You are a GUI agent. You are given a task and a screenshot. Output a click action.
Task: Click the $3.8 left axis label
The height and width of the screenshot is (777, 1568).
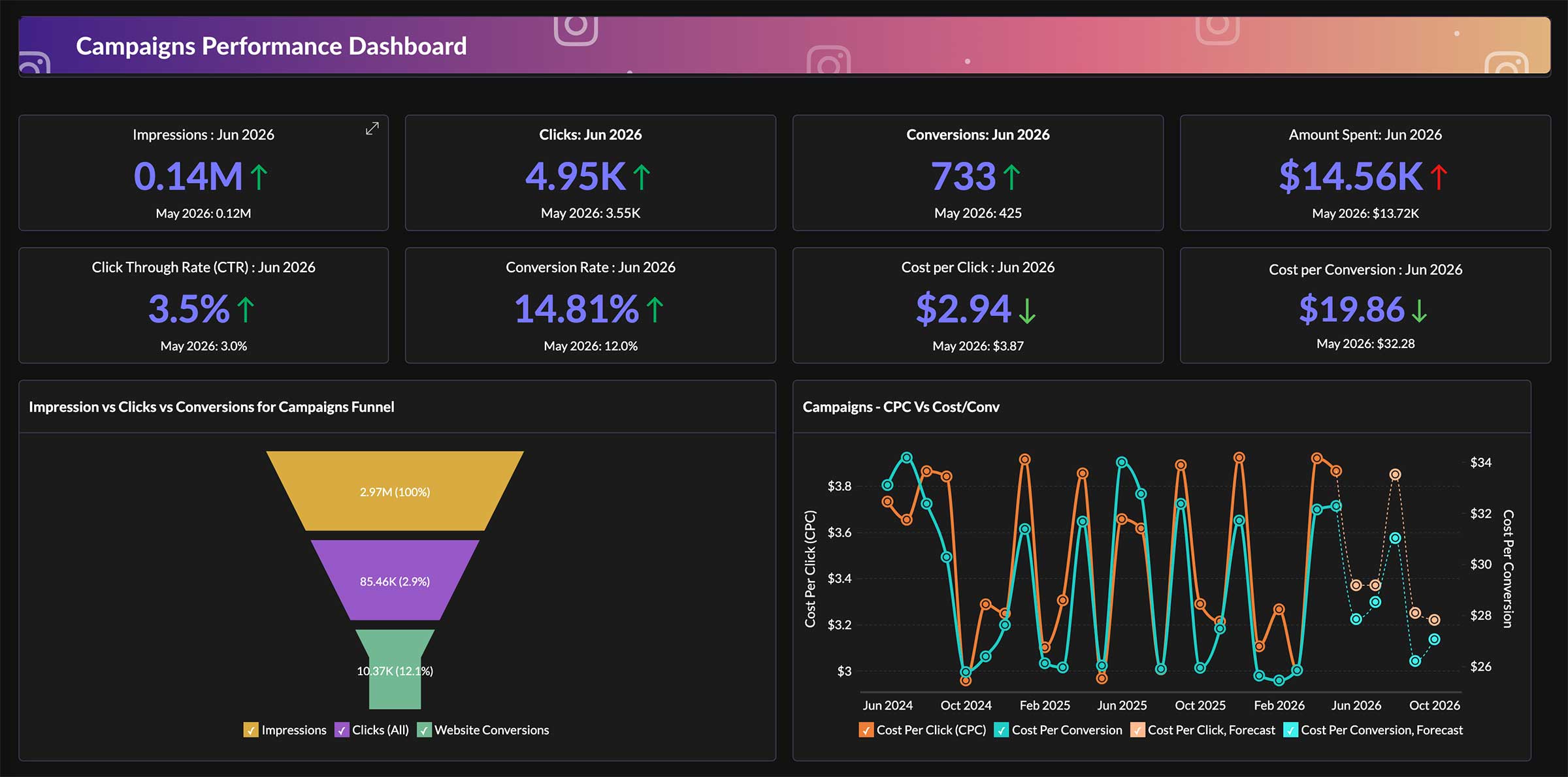(840, 486)
